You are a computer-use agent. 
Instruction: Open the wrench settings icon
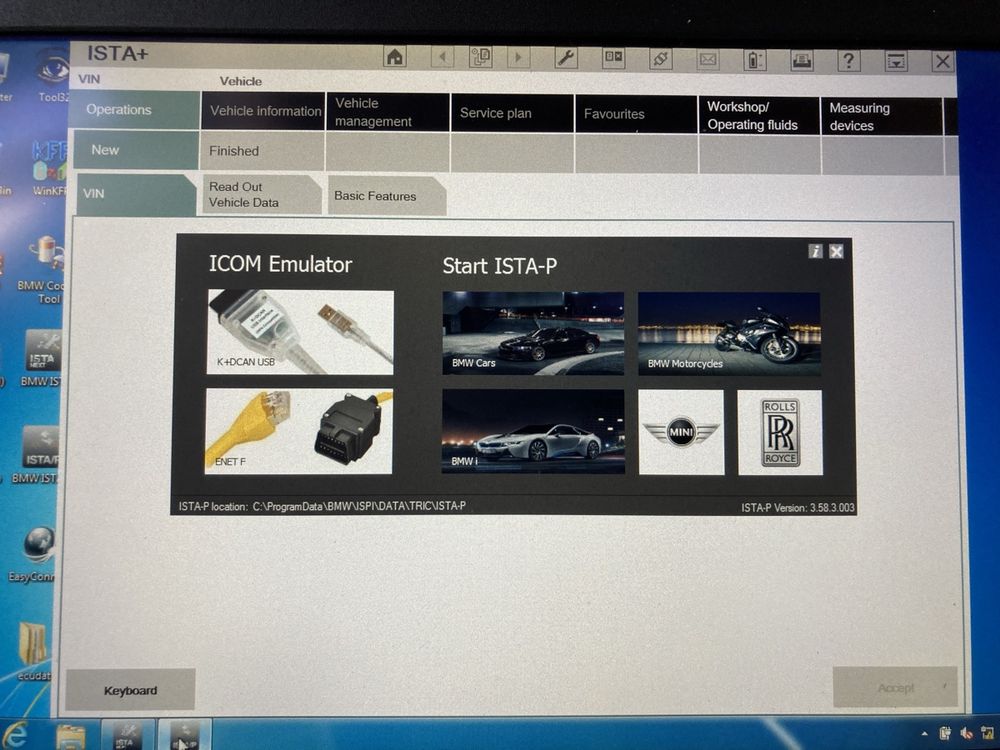(x=566, y=58)
